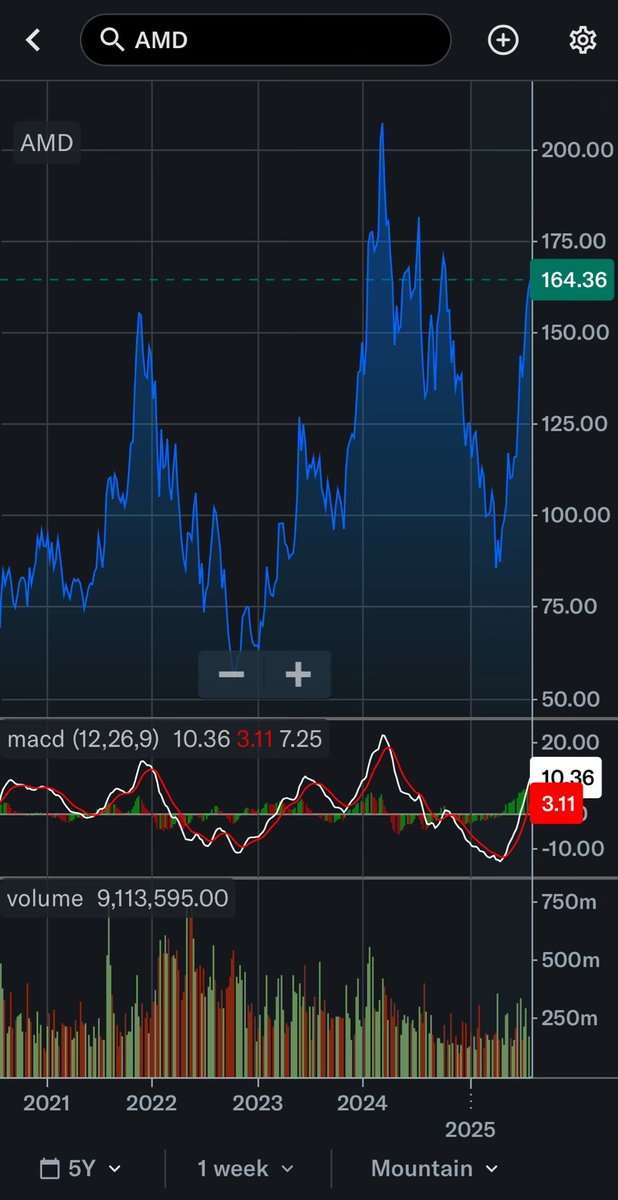Click the calendar icon beside 5Y

[49, 1168]
